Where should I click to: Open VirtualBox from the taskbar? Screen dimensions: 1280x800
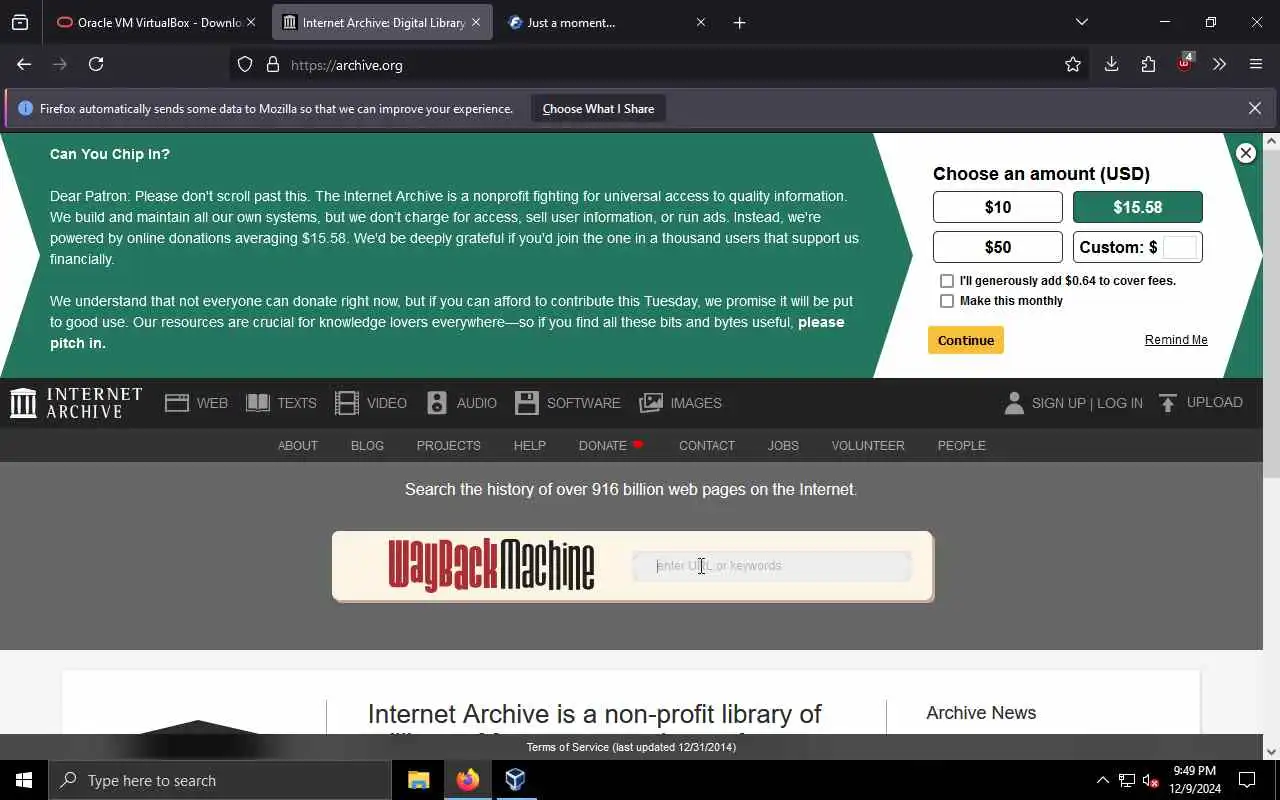click(516, 780)
